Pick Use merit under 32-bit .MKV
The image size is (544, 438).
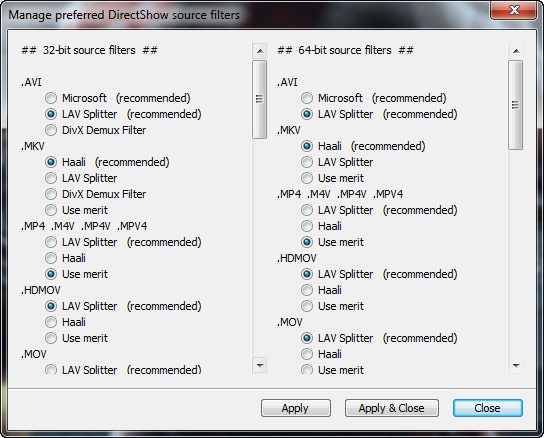coord(51,210)
